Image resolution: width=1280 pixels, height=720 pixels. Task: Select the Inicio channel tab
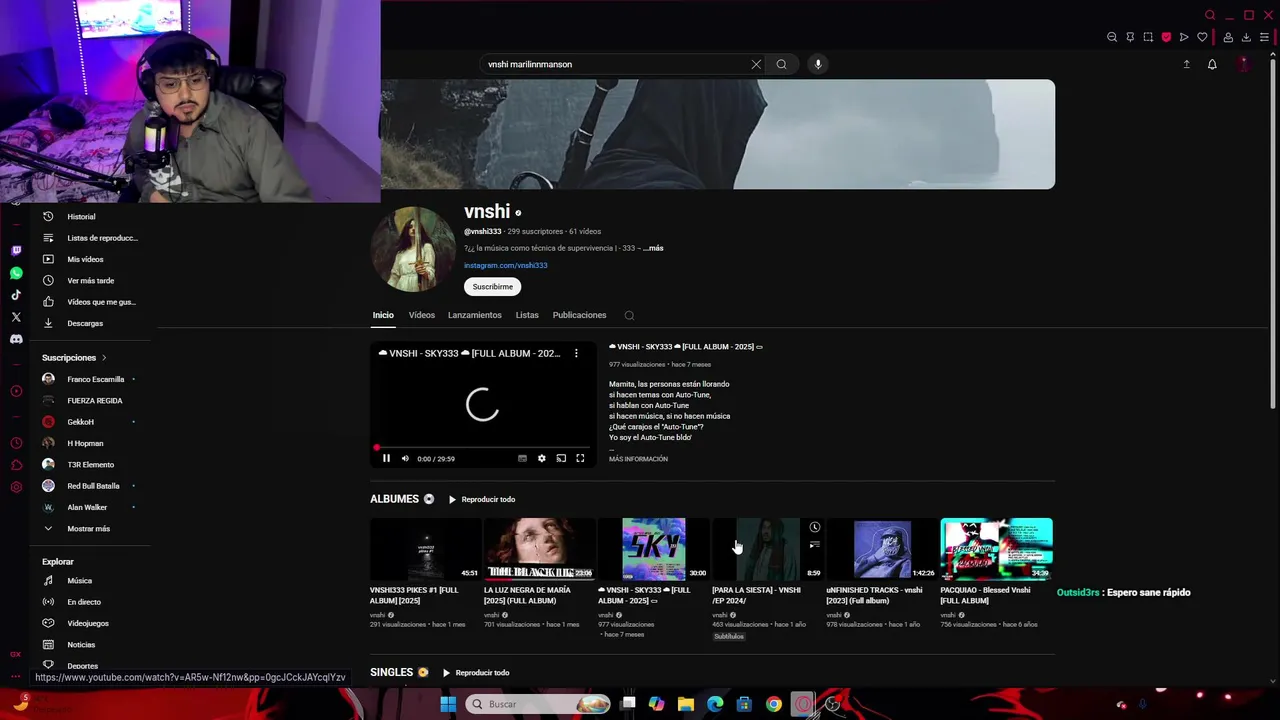[x=383, y=315]
